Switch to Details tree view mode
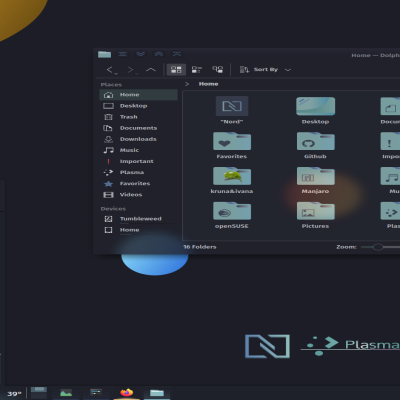The width and height of the screenshot is (400, 400). (217, 69)
